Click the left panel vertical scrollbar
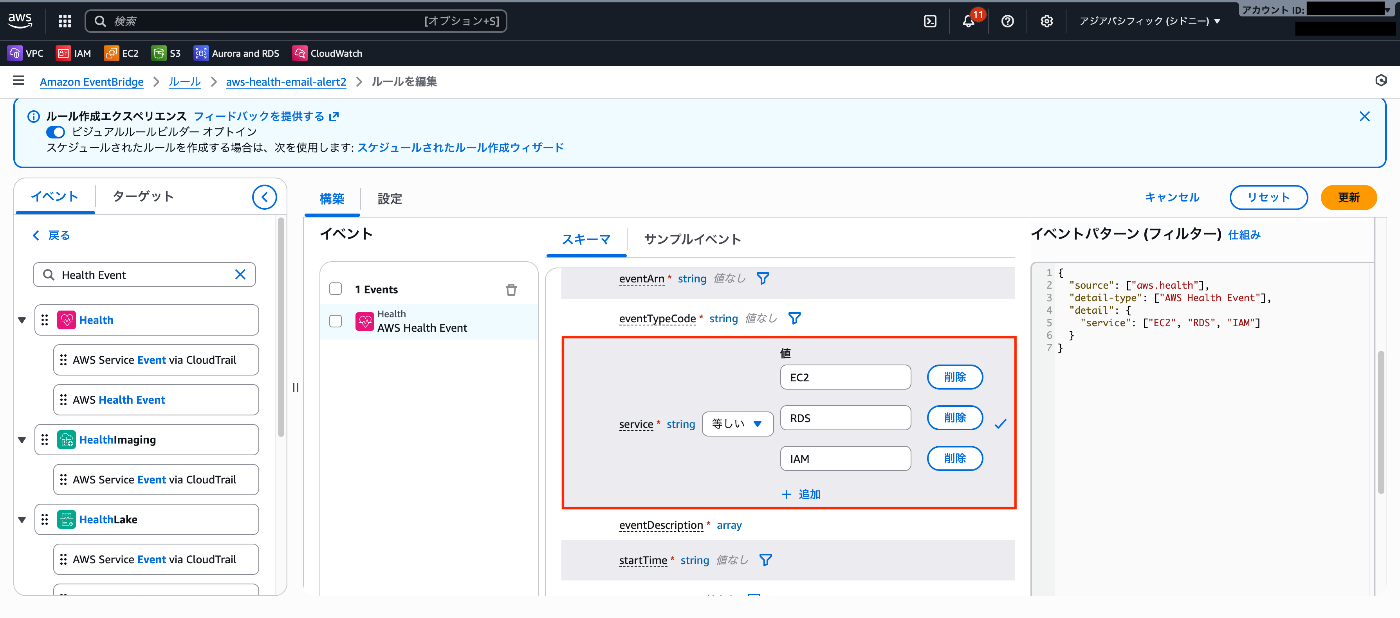The width and height of the screenshot is (1400, 618). pos(282,328)
